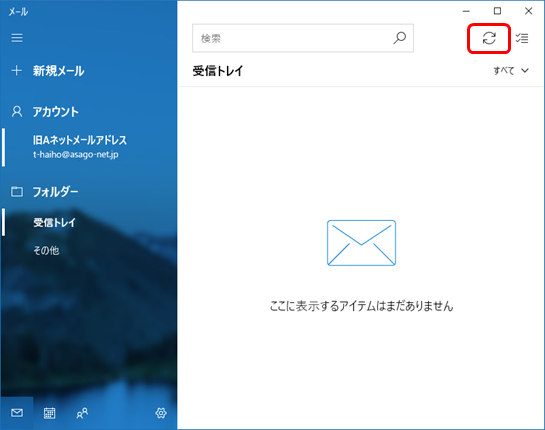Click the person icon beside アカウント

17,112
